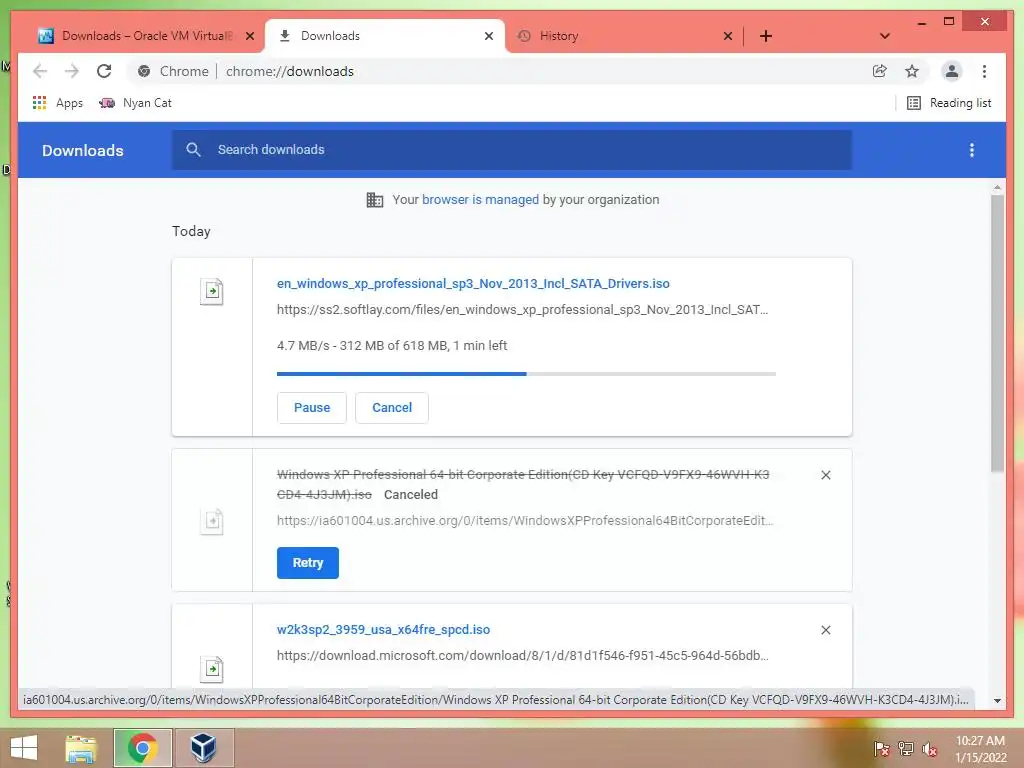This screenshot has height=768, width=1024.
Task: Open the user profile icon
Action: pos(952,71)
